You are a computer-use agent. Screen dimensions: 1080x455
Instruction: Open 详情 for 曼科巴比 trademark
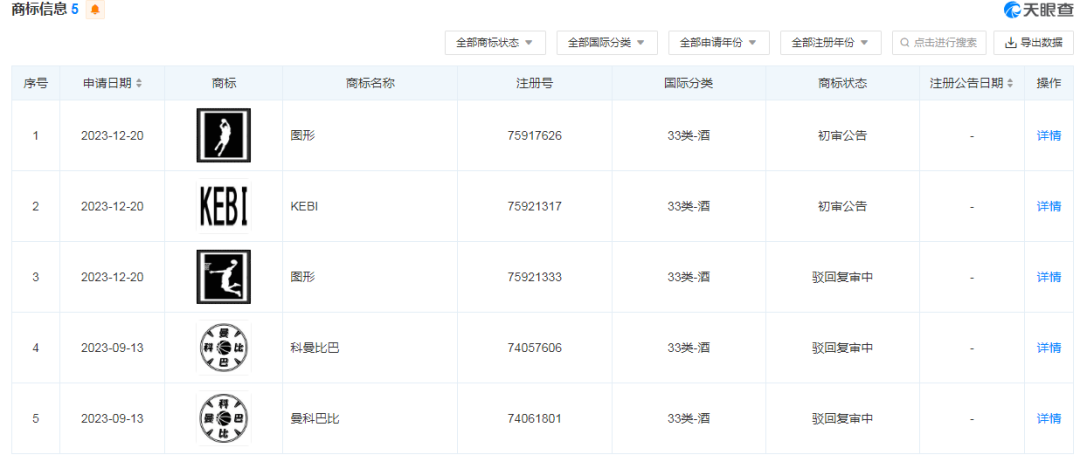click(1048, 418)
